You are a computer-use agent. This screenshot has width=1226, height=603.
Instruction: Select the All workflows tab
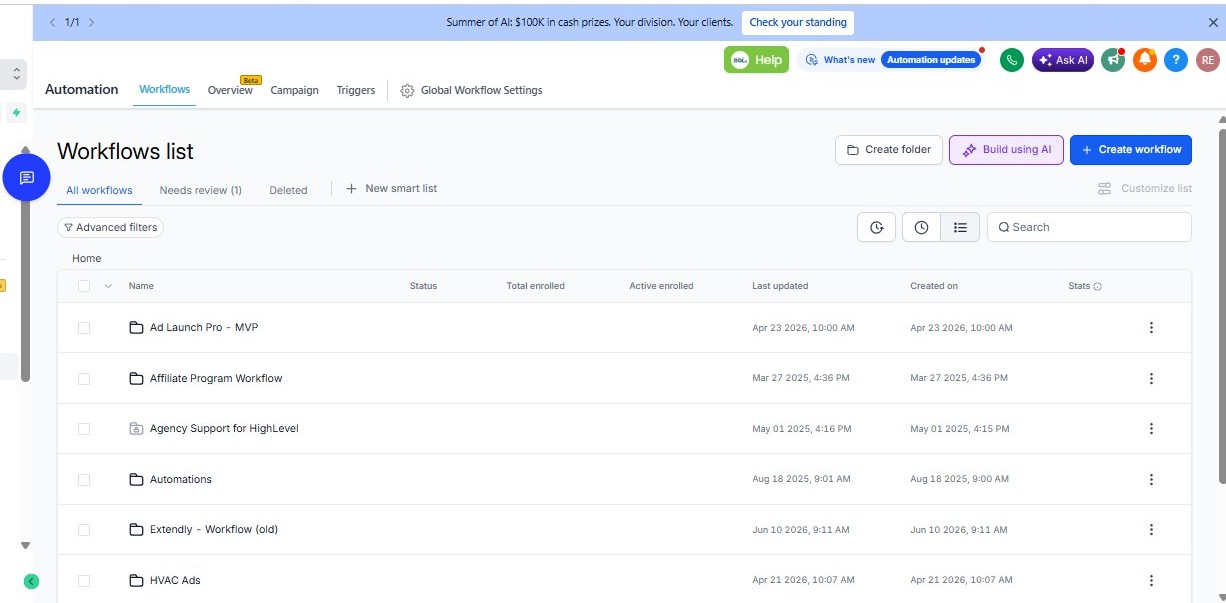point(99,190)
